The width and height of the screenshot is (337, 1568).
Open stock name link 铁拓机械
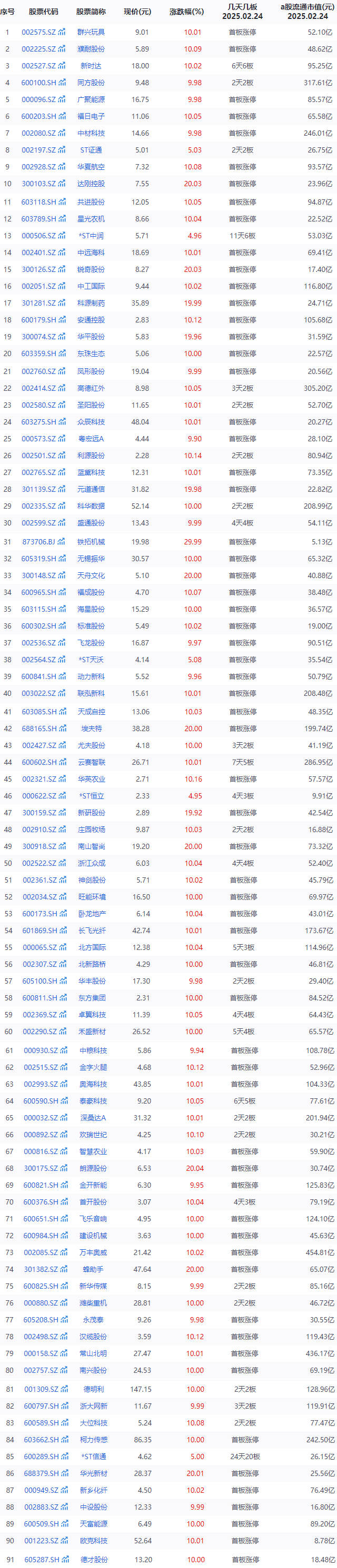91,542
